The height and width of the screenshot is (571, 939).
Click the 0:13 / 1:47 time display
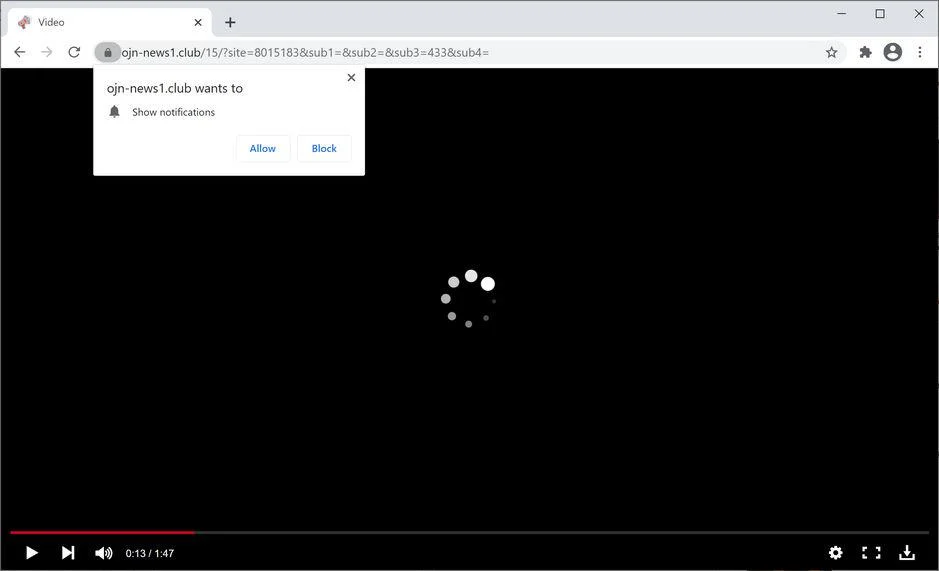pyautogui.click(x=150, y=554)
